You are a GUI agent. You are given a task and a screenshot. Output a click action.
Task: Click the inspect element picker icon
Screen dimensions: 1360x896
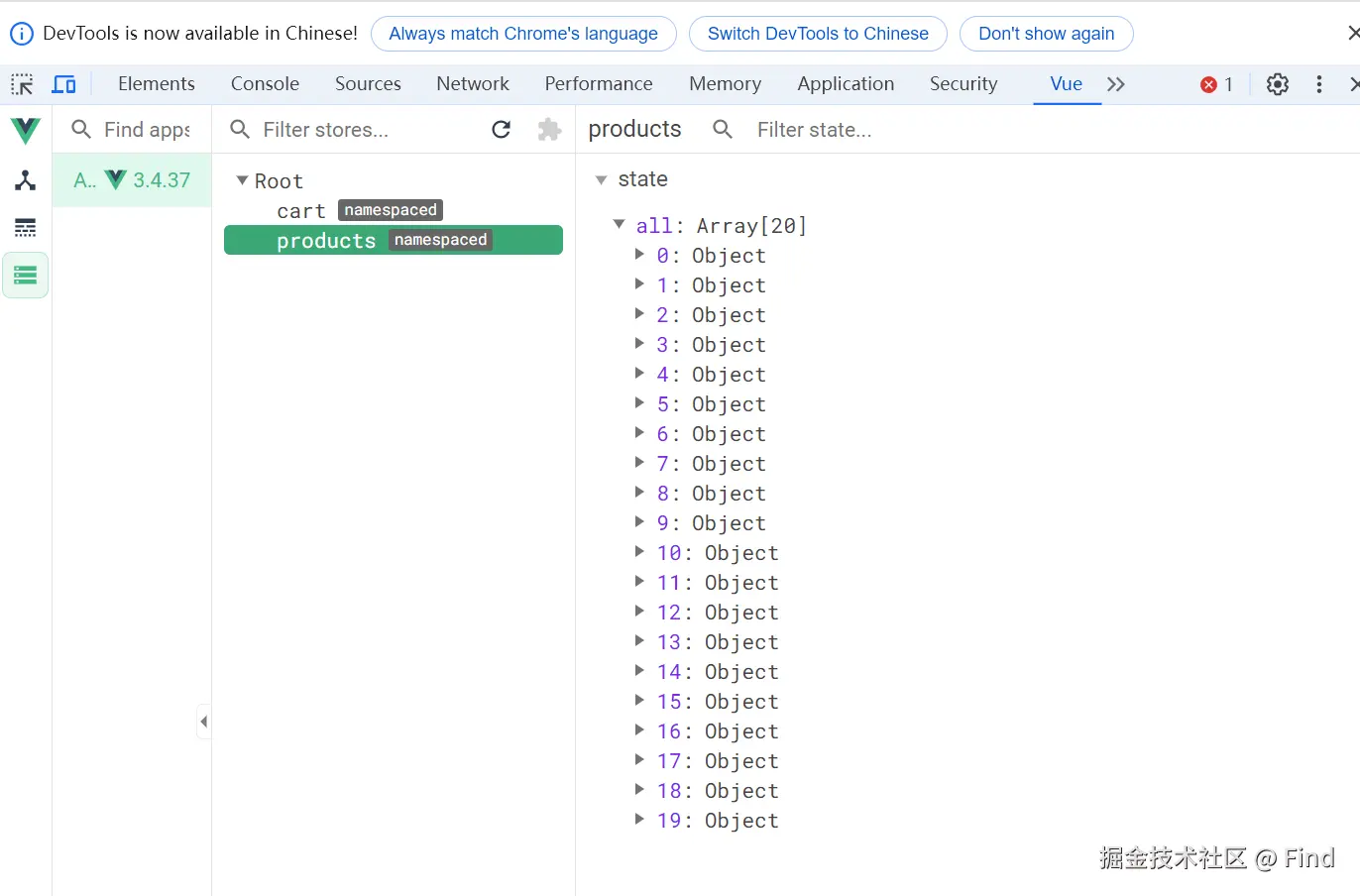22,84
